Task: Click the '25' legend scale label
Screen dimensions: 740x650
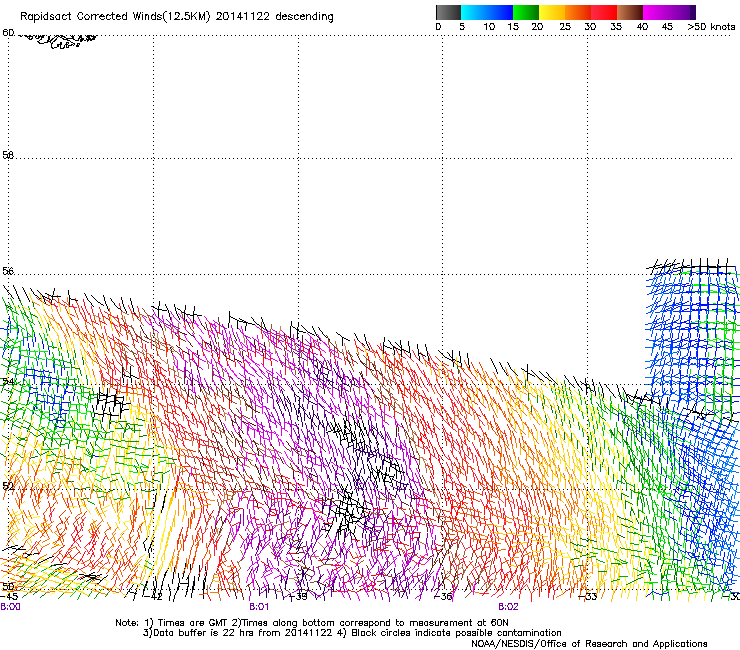Action: 565,26
